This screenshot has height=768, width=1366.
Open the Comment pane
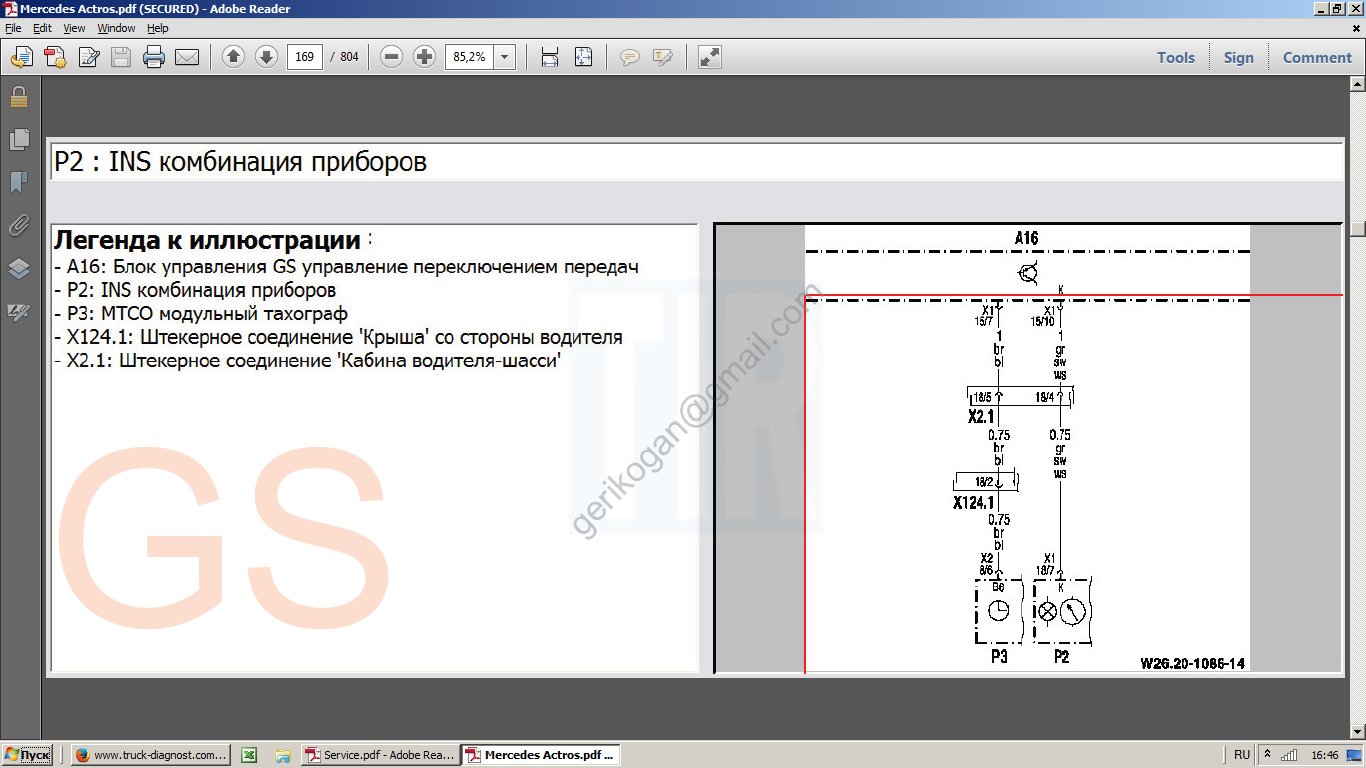[1317, 57]
